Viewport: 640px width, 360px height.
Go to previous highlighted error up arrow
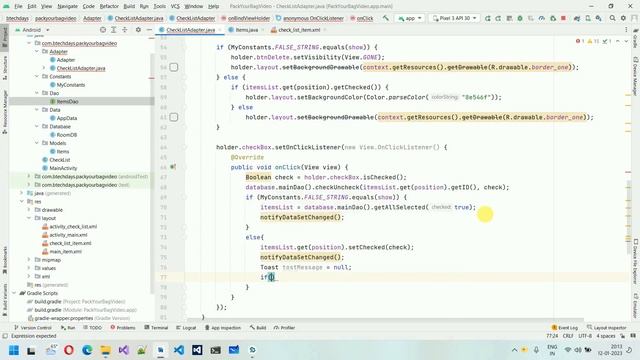tap(618, 41)
